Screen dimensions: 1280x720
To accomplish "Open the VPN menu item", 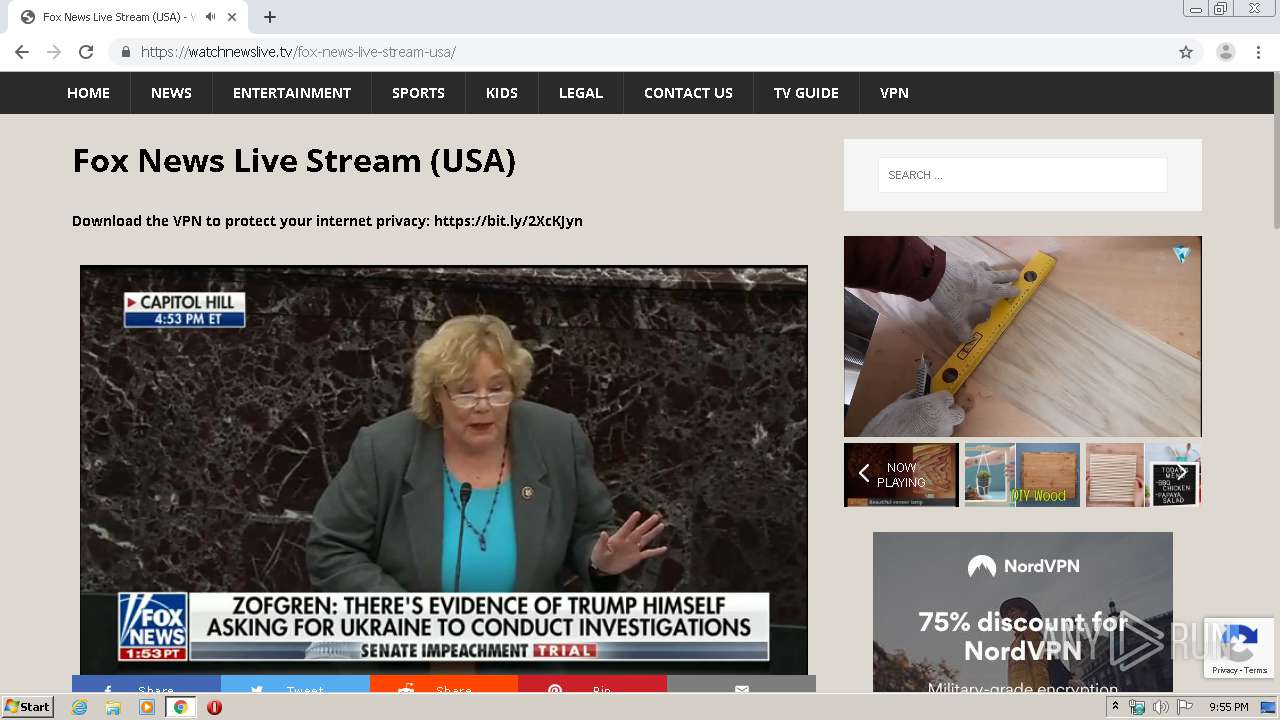I will coord(894,93).
